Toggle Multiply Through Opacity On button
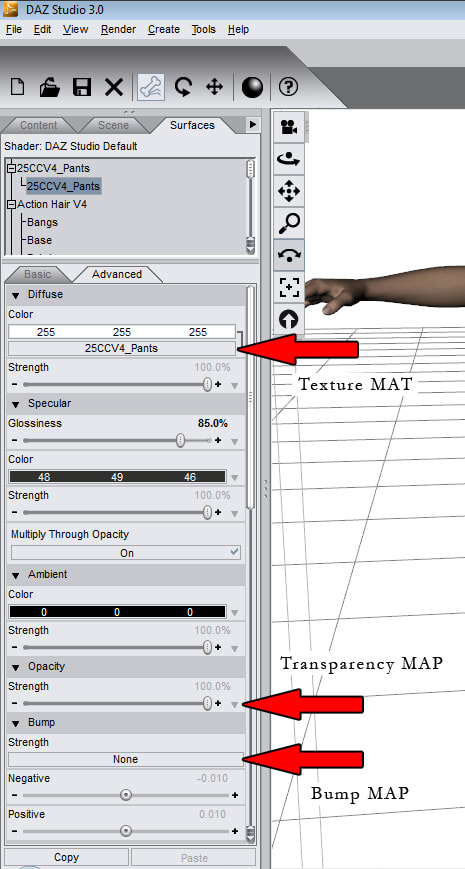 click(x=126, y=553)
